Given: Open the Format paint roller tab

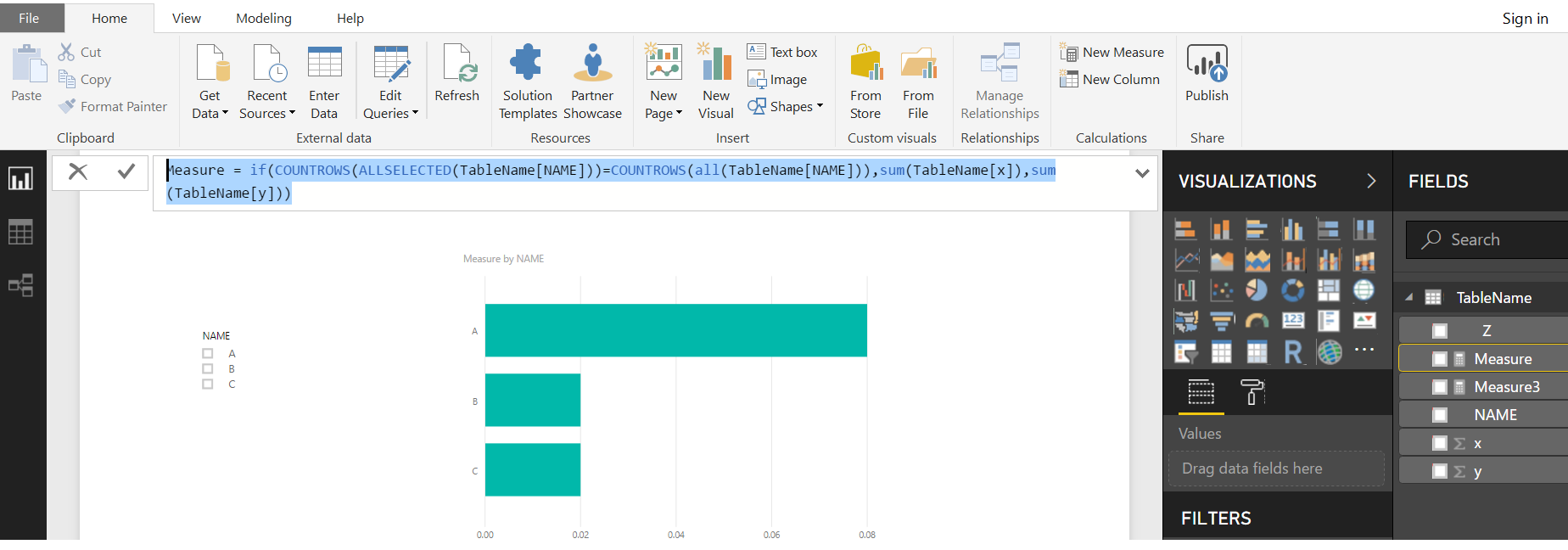Looking at the screenshot, I should [1252, 392].
